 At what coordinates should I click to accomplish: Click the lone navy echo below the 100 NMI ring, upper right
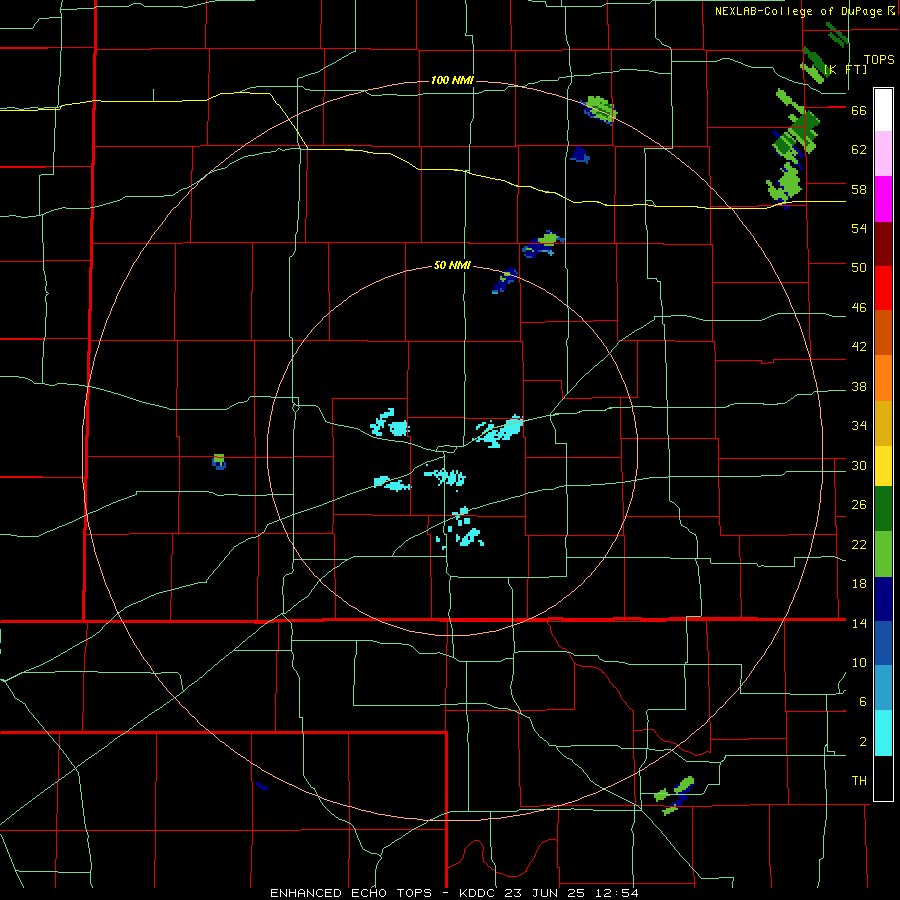coord(580,154)
